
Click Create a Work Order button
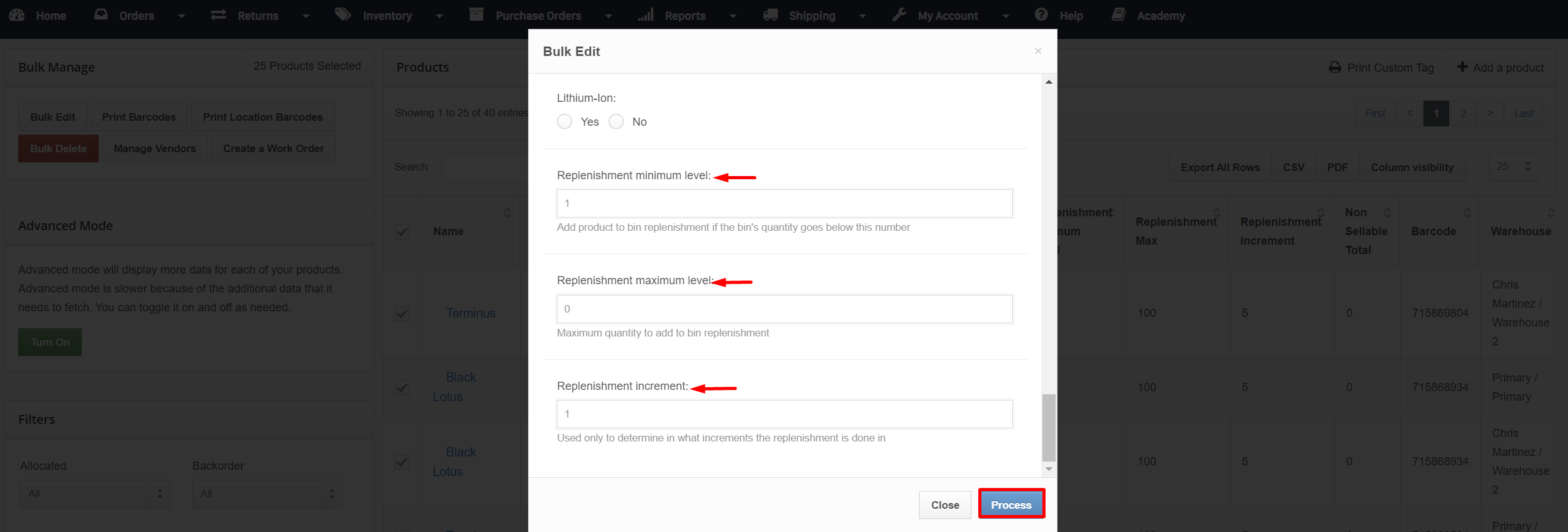pyautogui.click(x=273, y=148)
